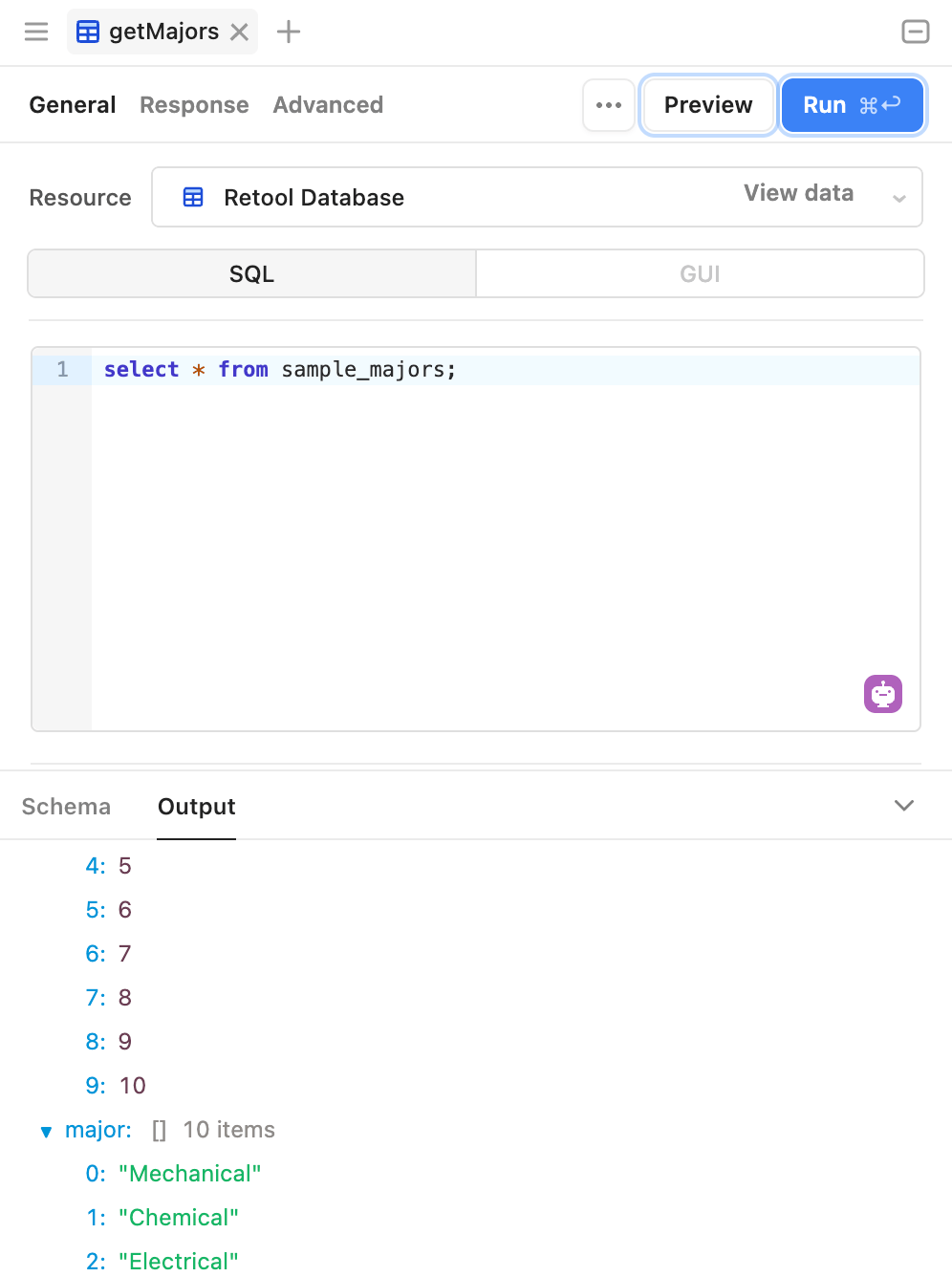This screenshot has width=952, height=1277.
Task: Click the Retool Database resource icon
Action: point(193,198)
